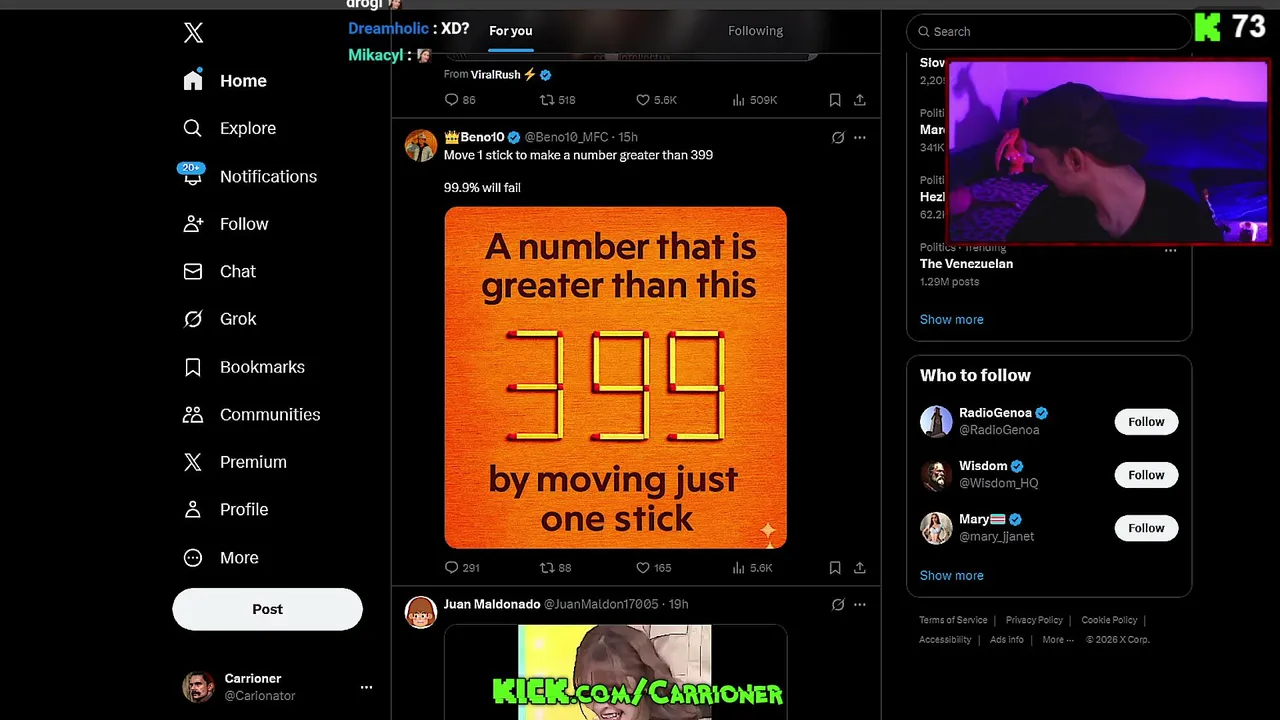This screenshot has width=1280, height=720.
Task: Open more options on Beno10 post
Action: pos(860,138)
